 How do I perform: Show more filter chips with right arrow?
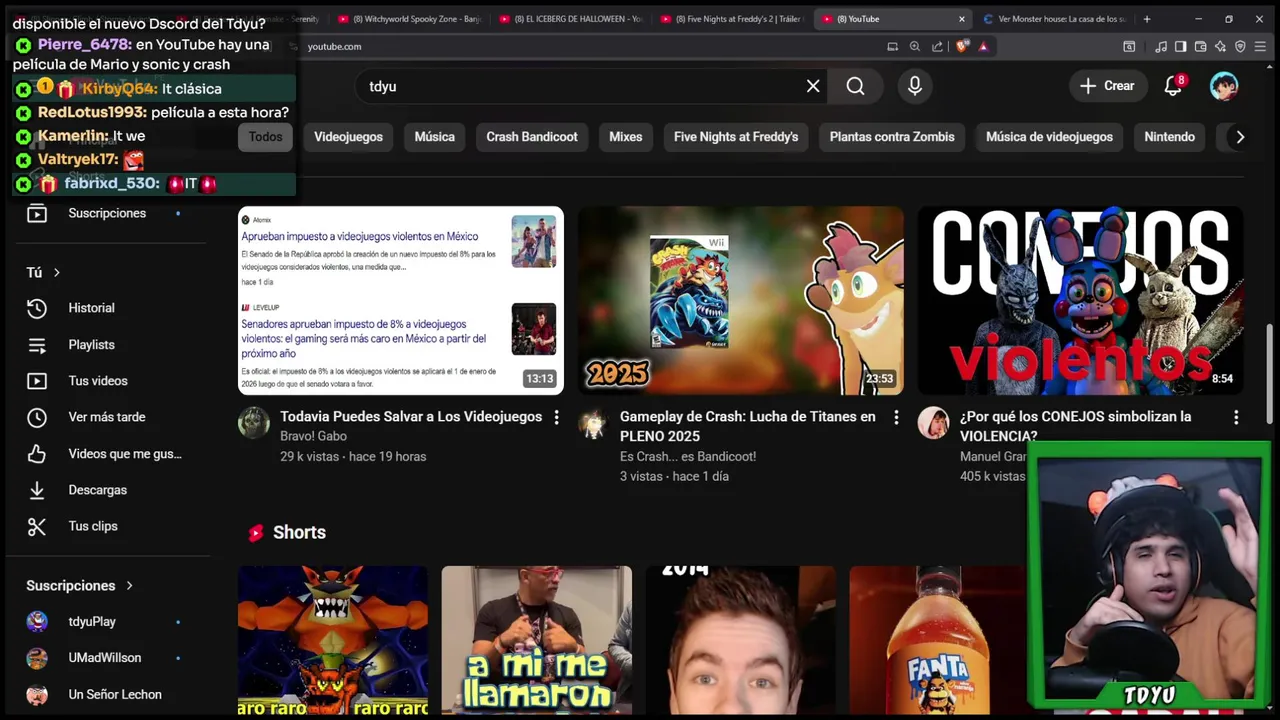coord(1240,137)
